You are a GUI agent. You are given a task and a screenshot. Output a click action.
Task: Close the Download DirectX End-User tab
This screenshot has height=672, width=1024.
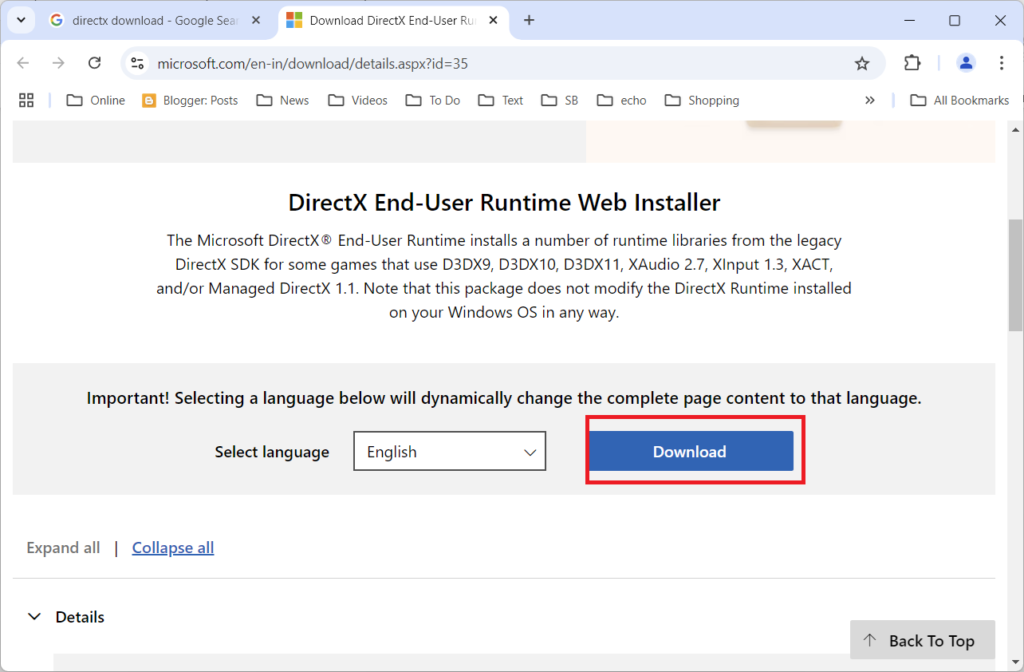tap(493, 21)
